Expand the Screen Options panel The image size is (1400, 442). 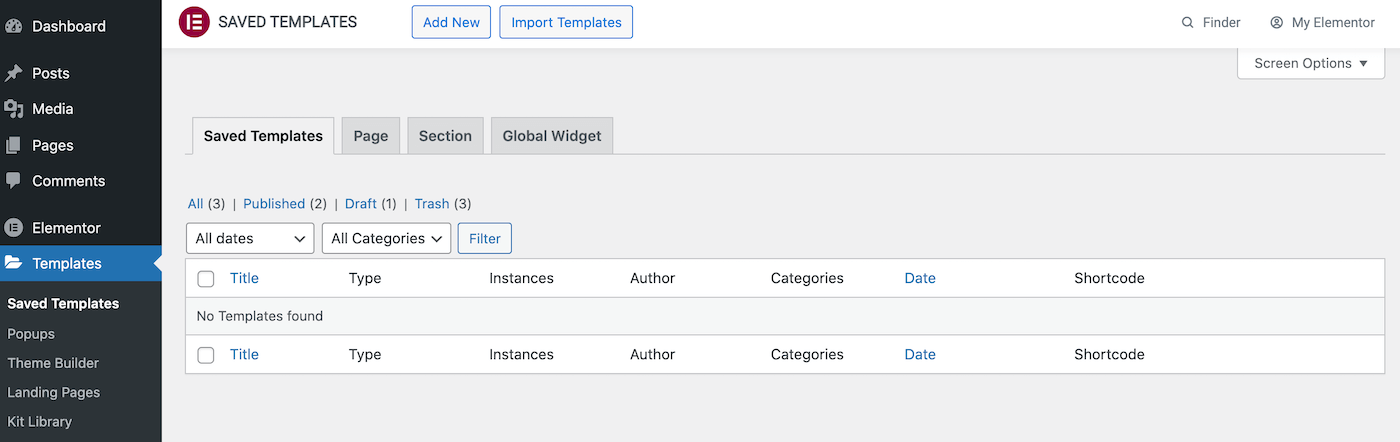[1310, 63]
